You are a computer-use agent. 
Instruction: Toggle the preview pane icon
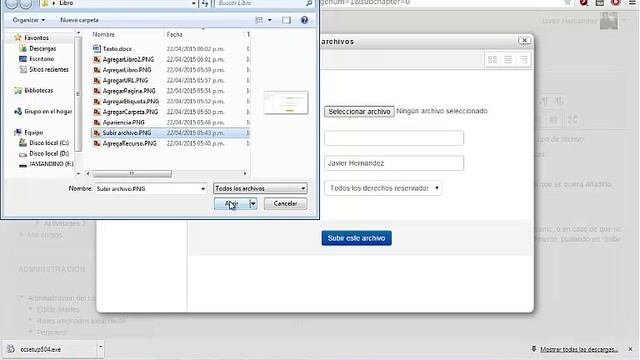[287, 20]
